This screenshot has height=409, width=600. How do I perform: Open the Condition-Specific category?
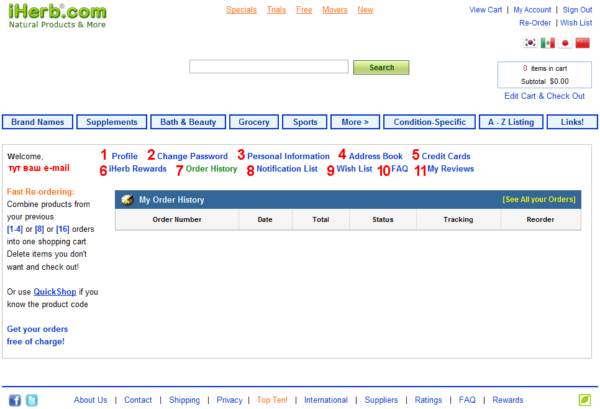pyautogui.click(x=429, y=122)
